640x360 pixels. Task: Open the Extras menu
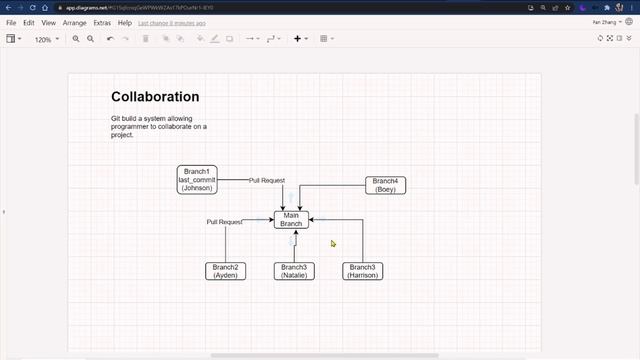coord(102,23)
